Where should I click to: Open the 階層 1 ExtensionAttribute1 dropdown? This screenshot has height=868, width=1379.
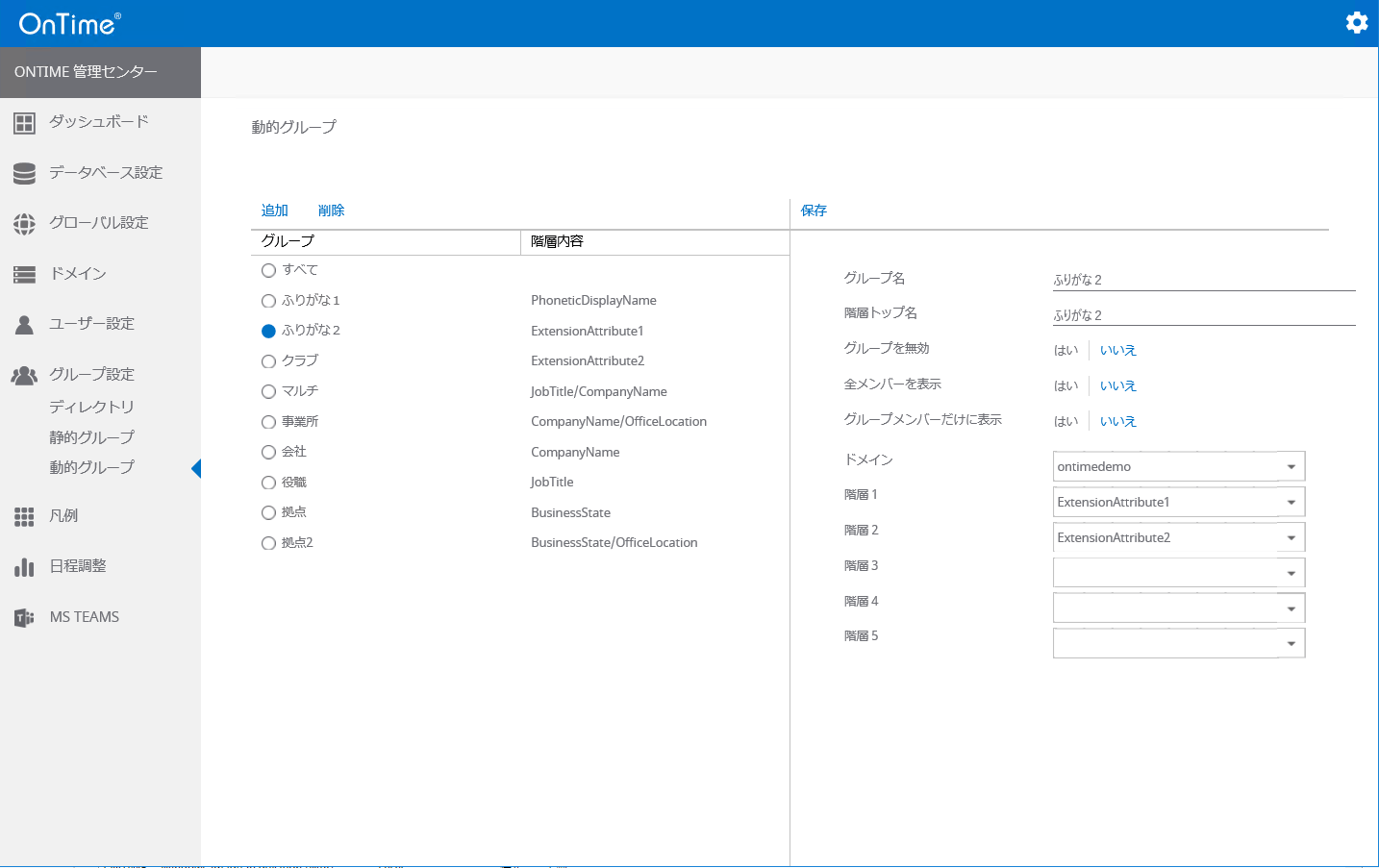(1291, 503)
